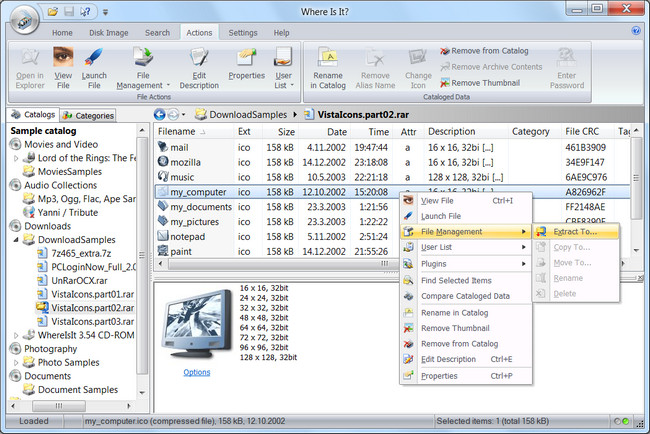Open quick access toolbar customize arrow
Viewport: 650px width, 434px height.
[105, 12]
